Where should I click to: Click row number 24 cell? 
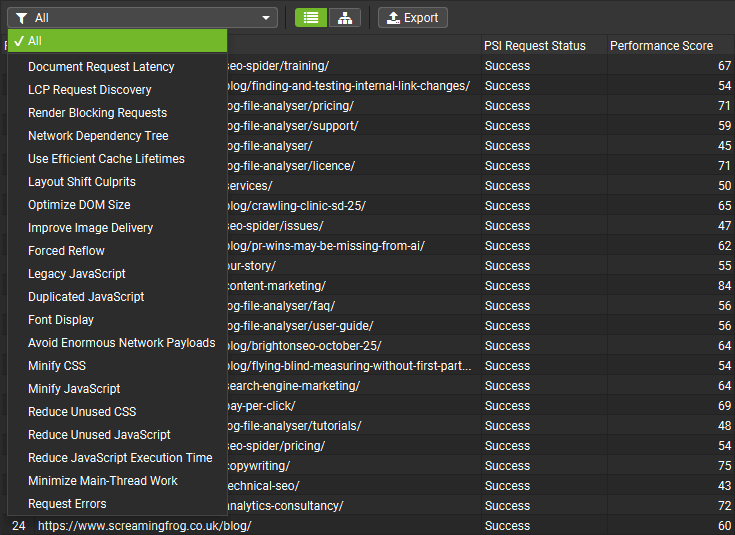[x=19, y=526]
